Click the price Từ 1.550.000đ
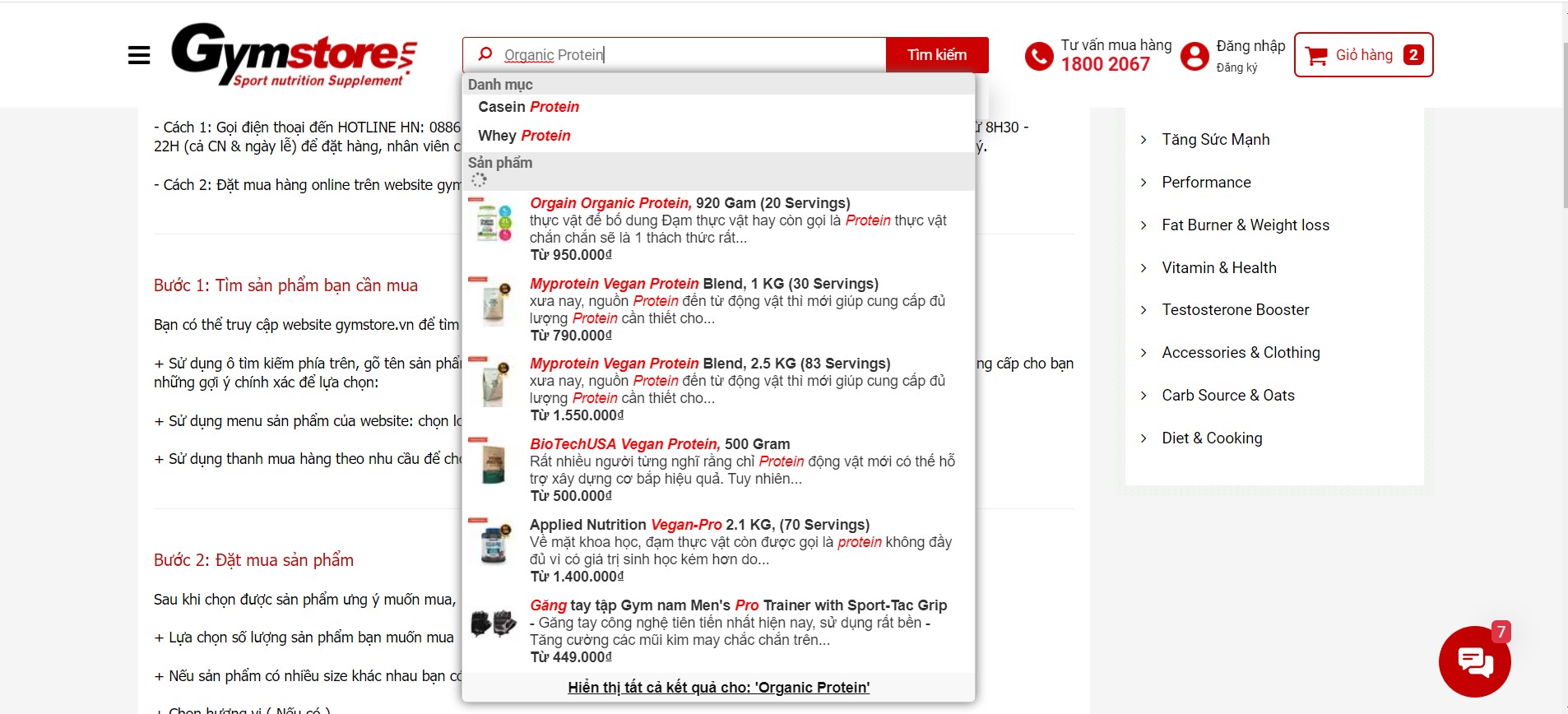The height and width of the screenshot is (714, 1568). [577, 415]
